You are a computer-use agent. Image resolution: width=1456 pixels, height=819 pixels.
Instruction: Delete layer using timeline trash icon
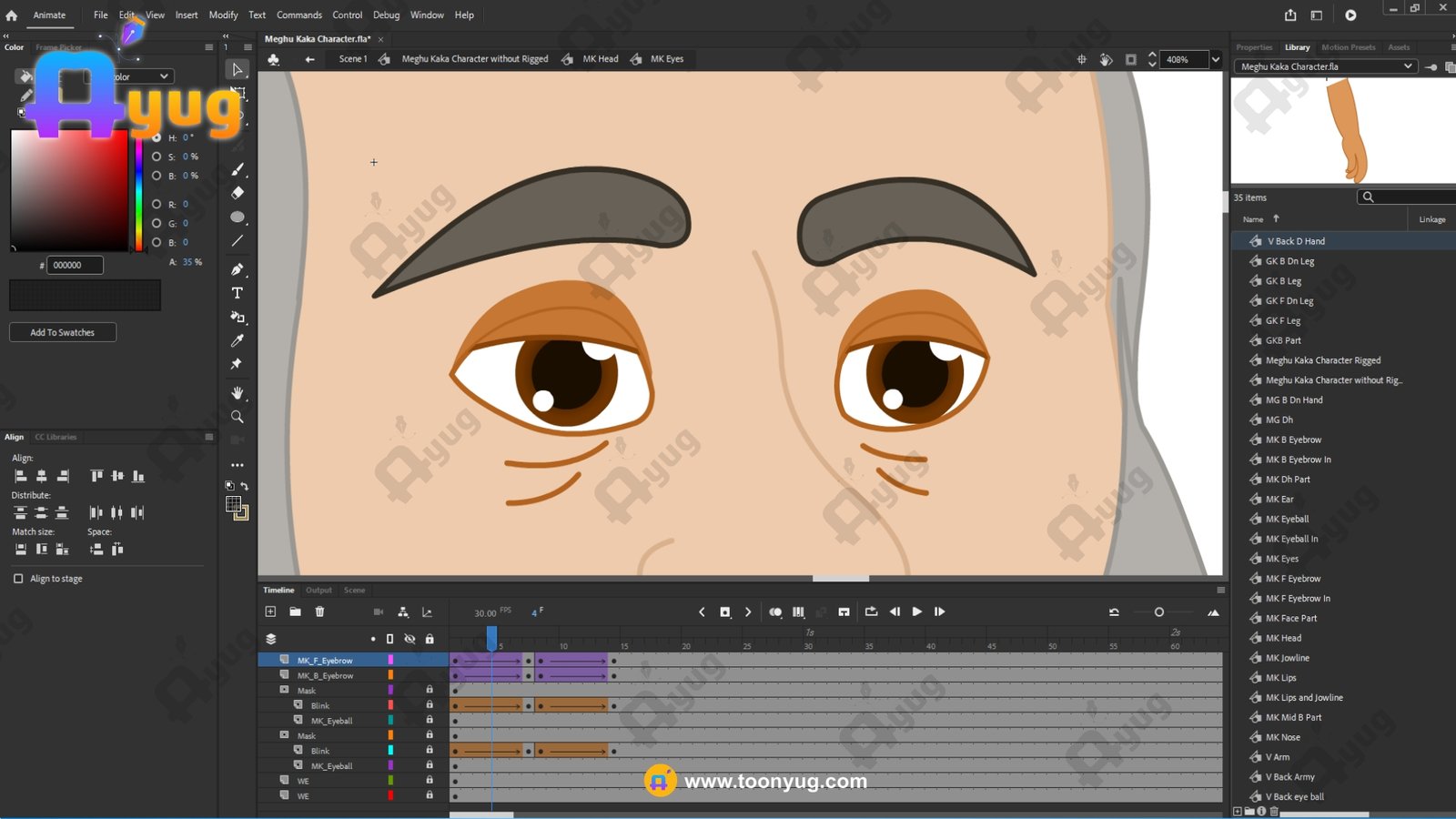tap(319, 612)
